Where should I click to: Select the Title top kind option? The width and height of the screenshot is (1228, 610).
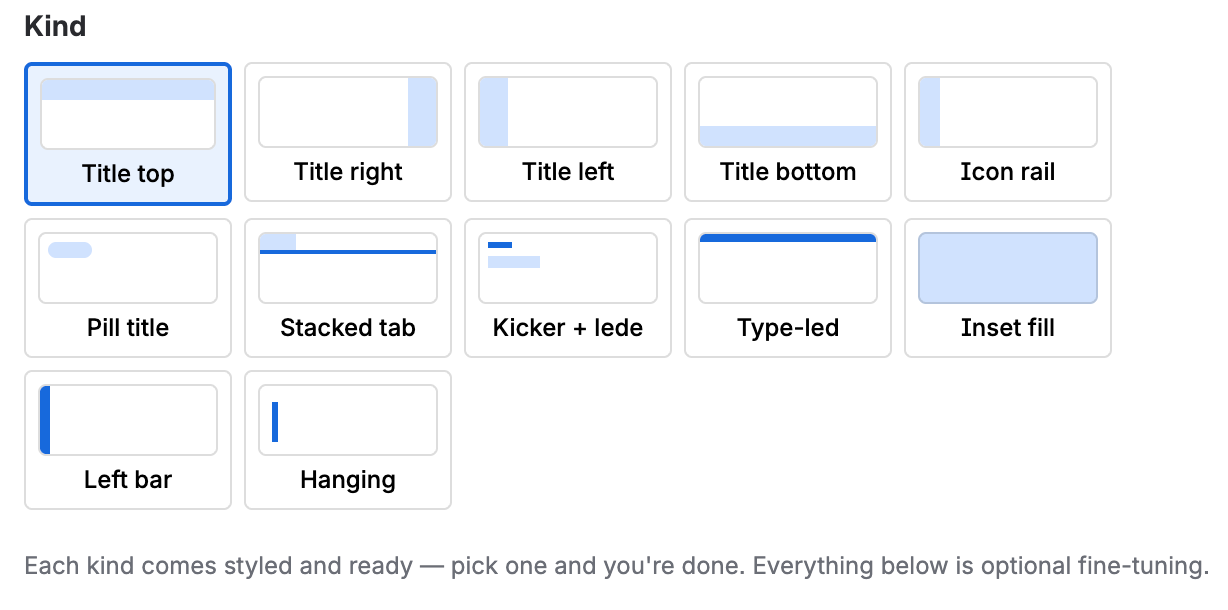(128, 134)
